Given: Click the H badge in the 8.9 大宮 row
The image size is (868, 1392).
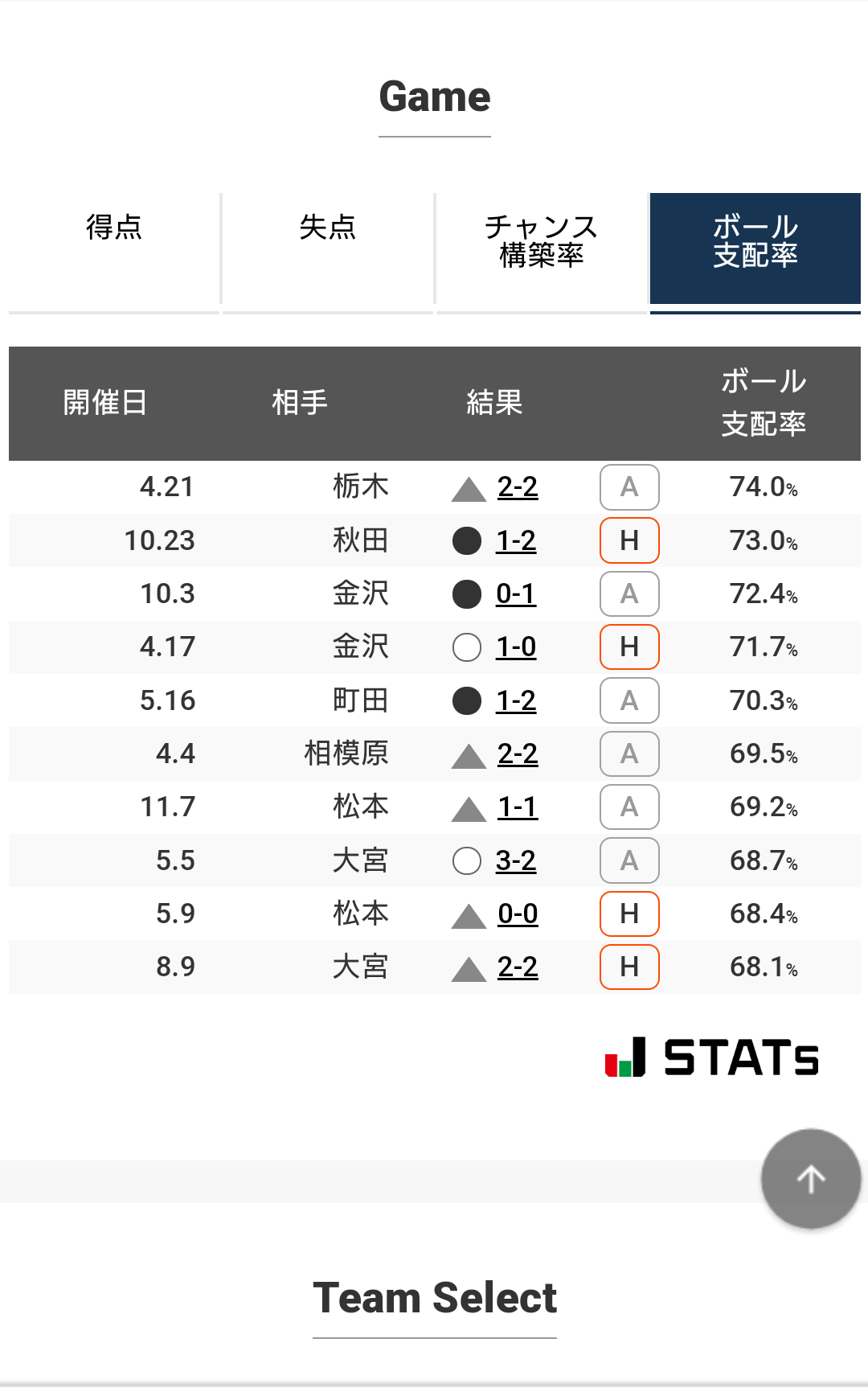Looking at the screenshot, I should click(x=629, y=967).
